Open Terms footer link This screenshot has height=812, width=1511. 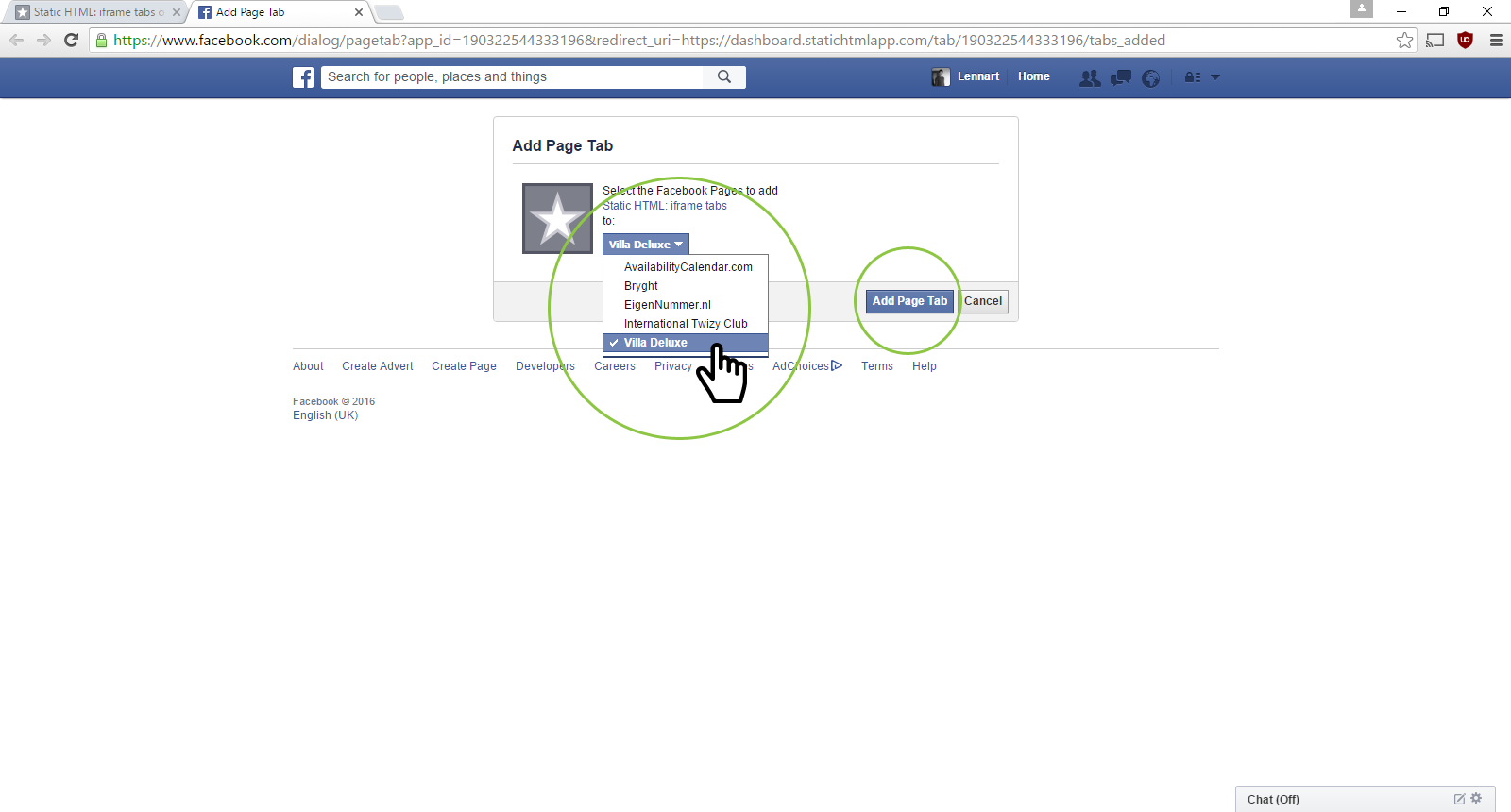click(877, 366)
